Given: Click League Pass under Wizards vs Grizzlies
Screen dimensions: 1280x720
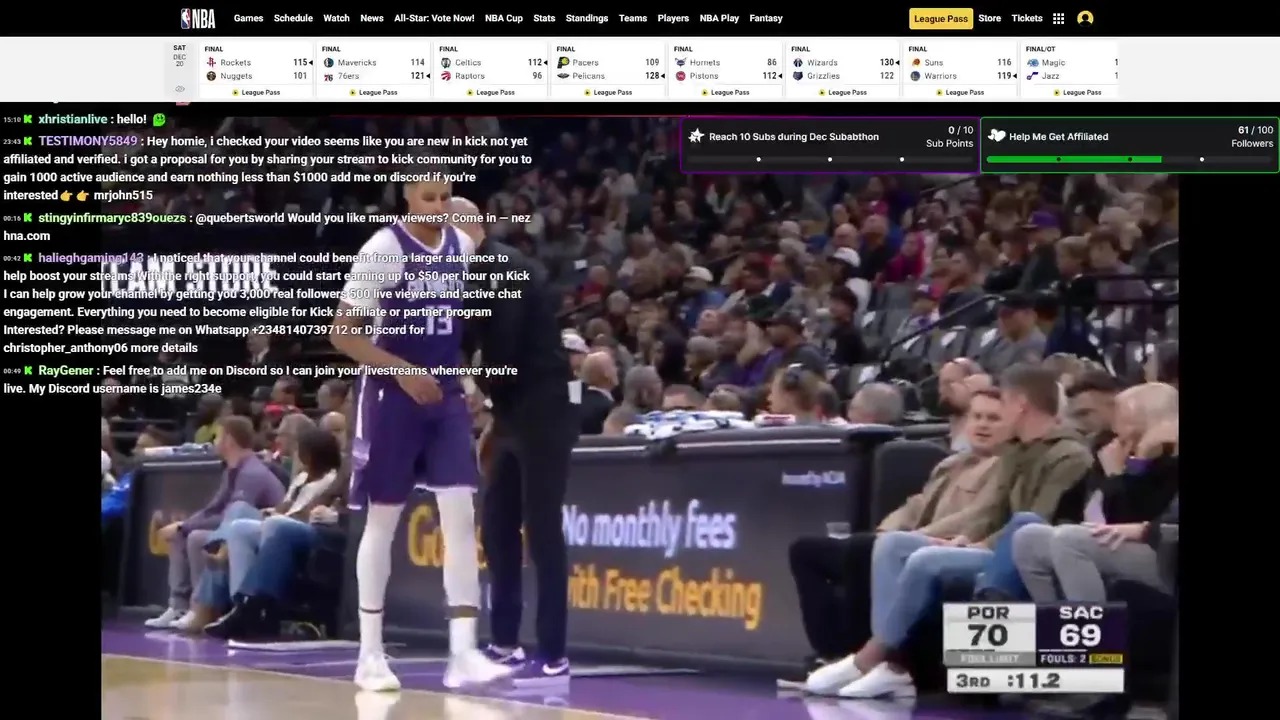Looking at the screenshot, I should click(x=843, y=92).
